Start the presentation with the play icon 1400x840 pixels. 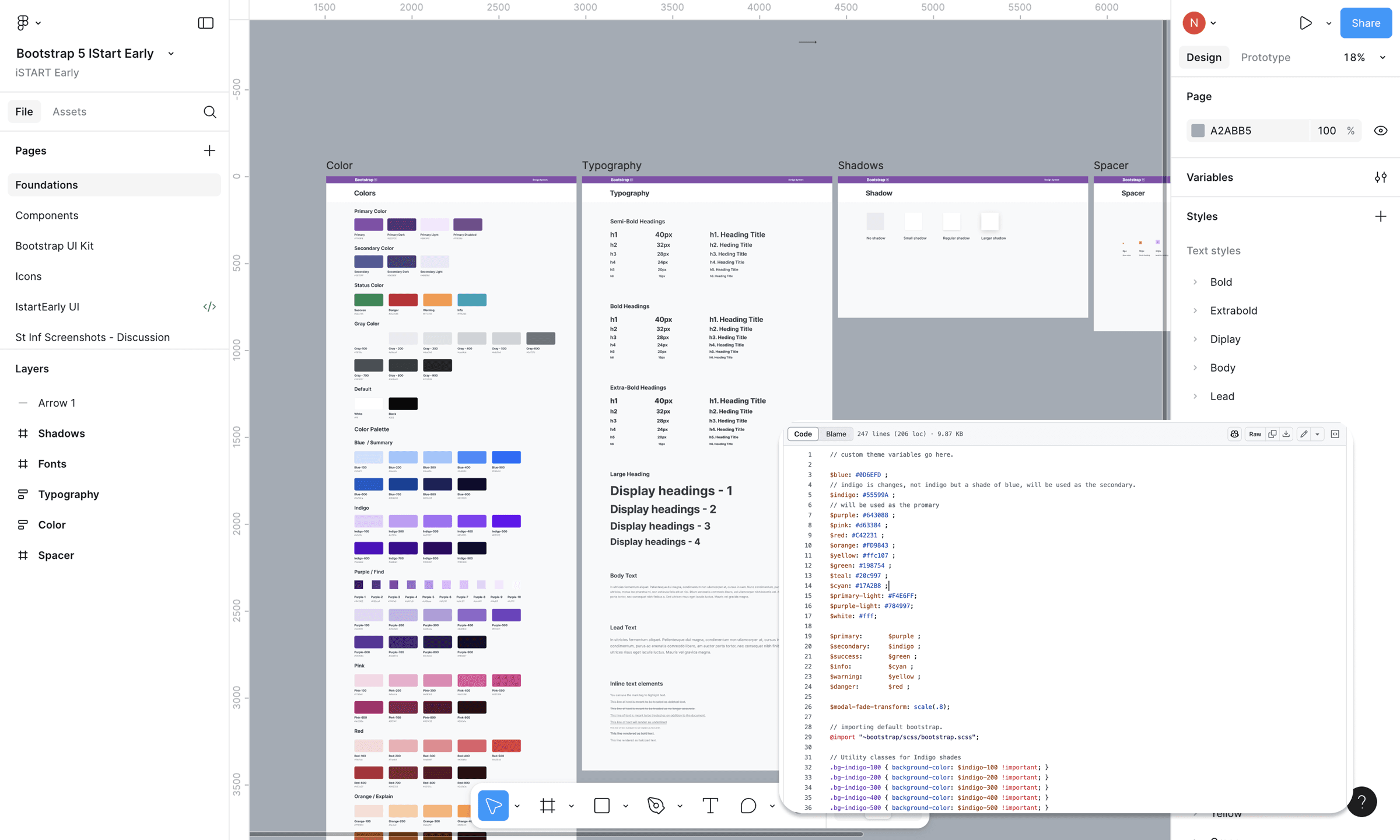click(x=1305, y=23)
